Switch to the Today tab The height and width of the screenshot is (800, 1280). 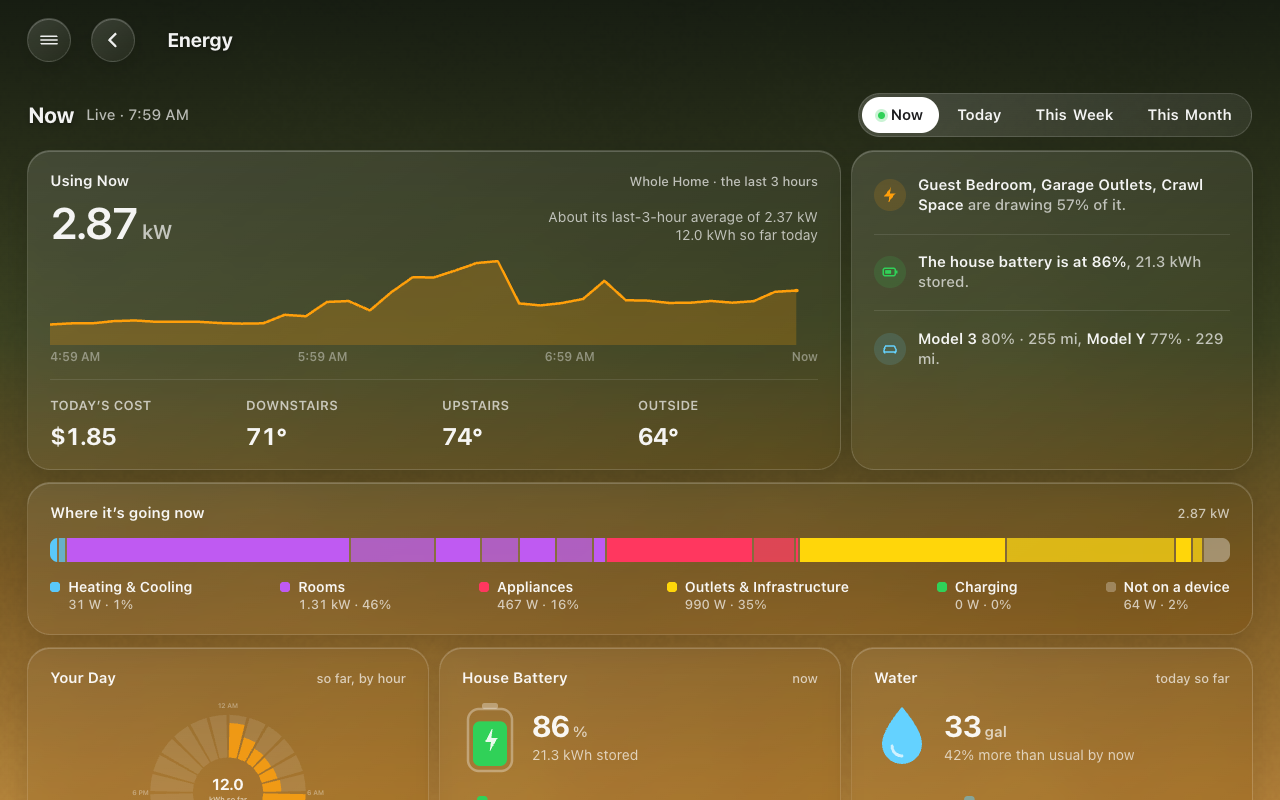click(979, 115)
